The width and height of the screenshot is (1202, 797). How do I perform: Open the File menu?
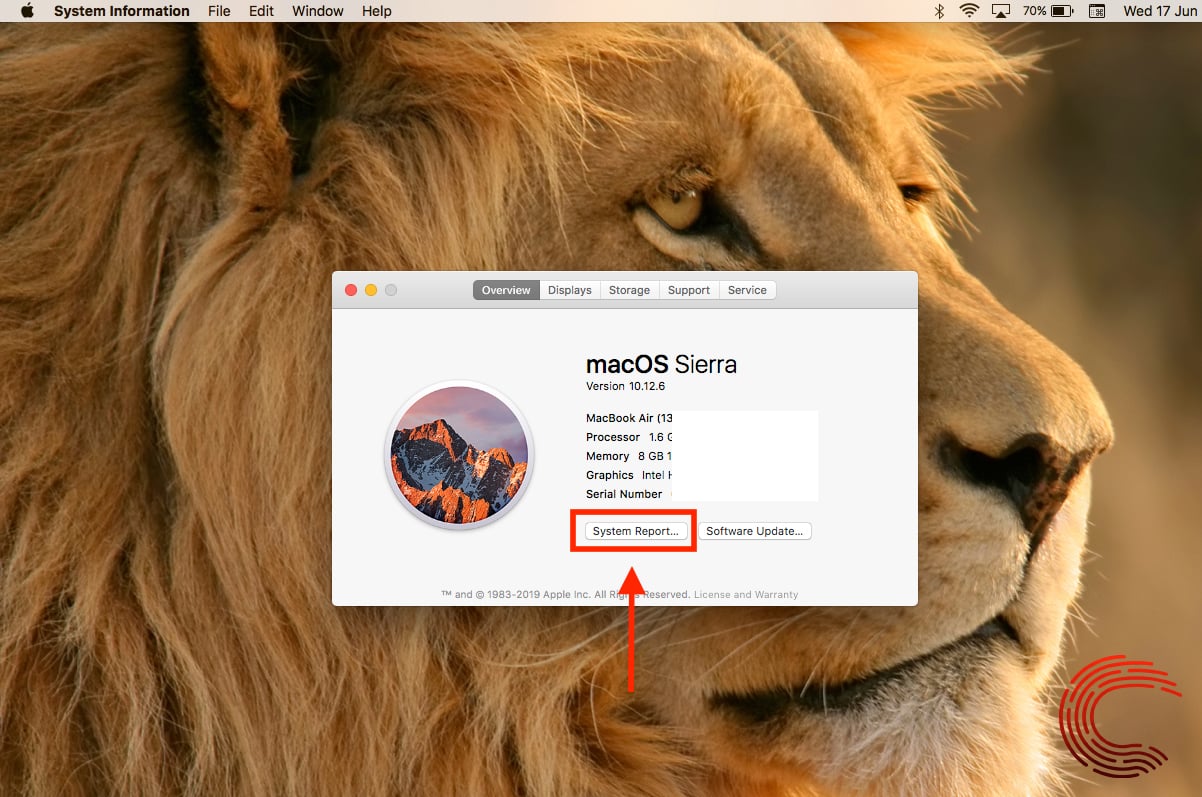click(219, 11)
